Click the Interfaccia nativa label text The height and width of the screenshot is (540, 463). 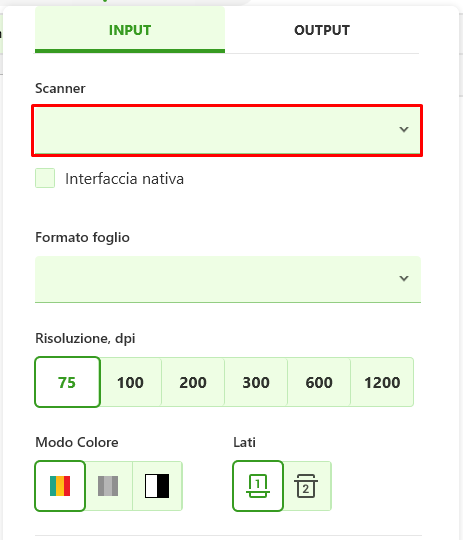tap(124, 179)
